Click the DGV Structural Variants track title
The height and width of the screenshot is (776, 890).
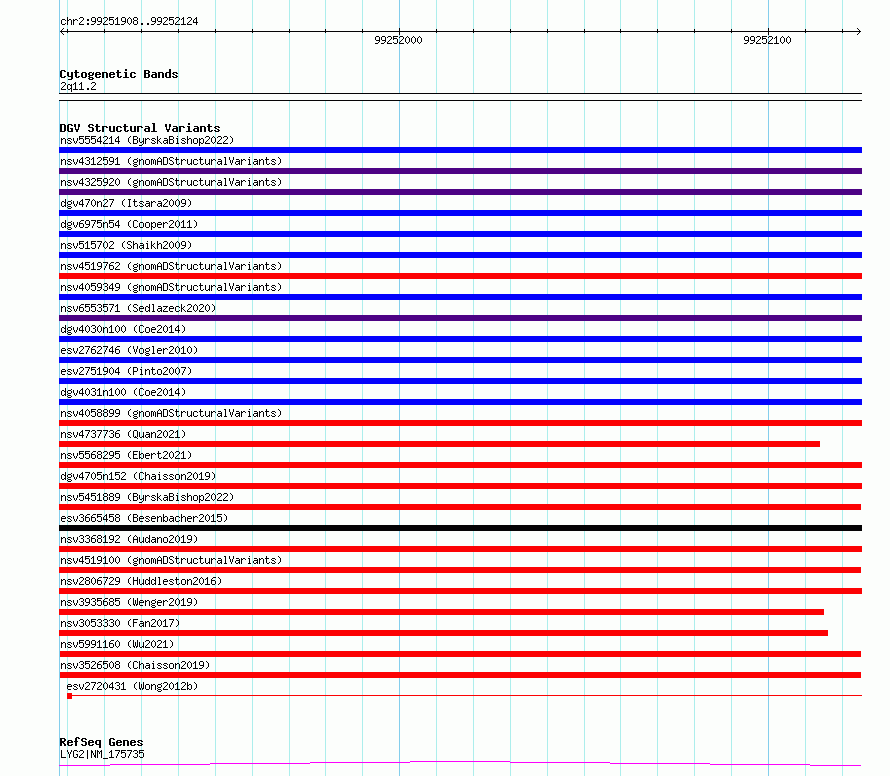point(140,128)
